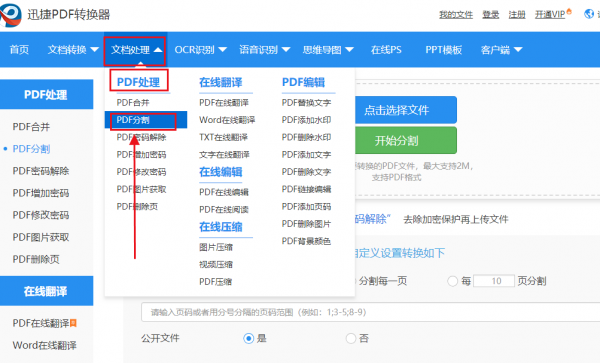
Task: Click the globe icon at top right
Action: pyautogui.click(x=589, y=14)
